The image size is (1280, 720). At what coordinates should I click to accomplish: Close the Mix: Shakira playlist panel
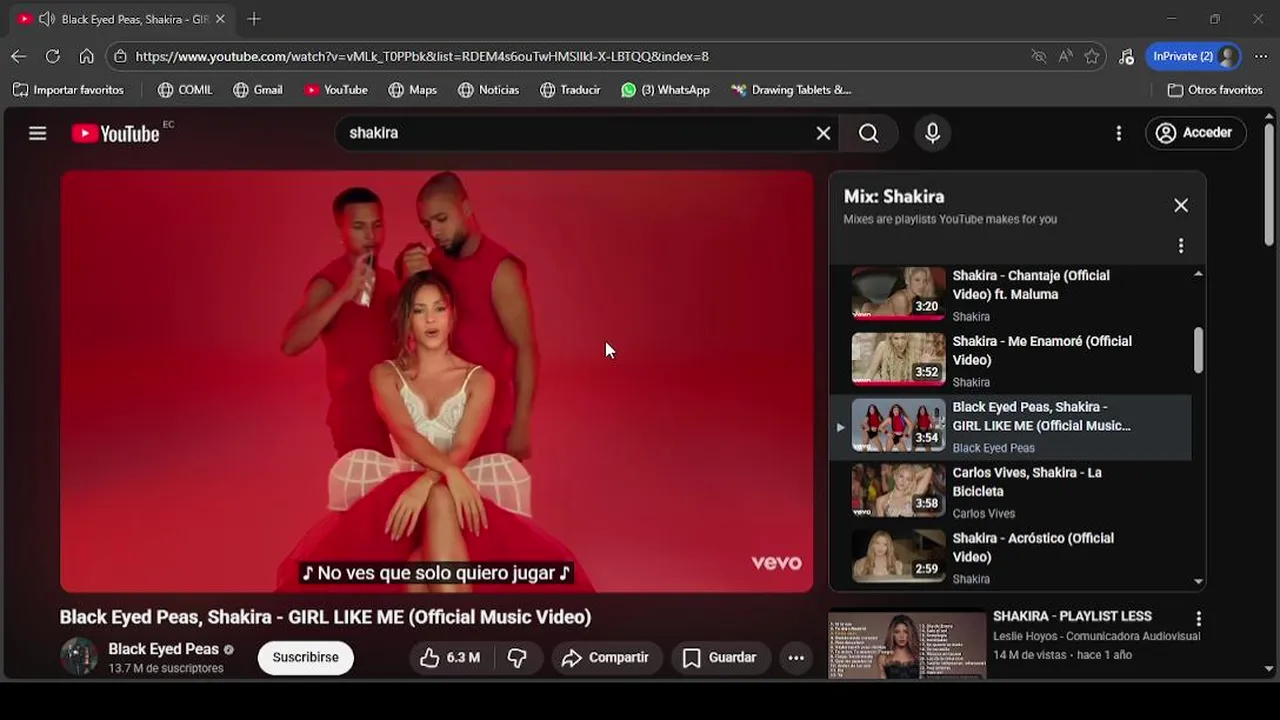pos(1181,205)
